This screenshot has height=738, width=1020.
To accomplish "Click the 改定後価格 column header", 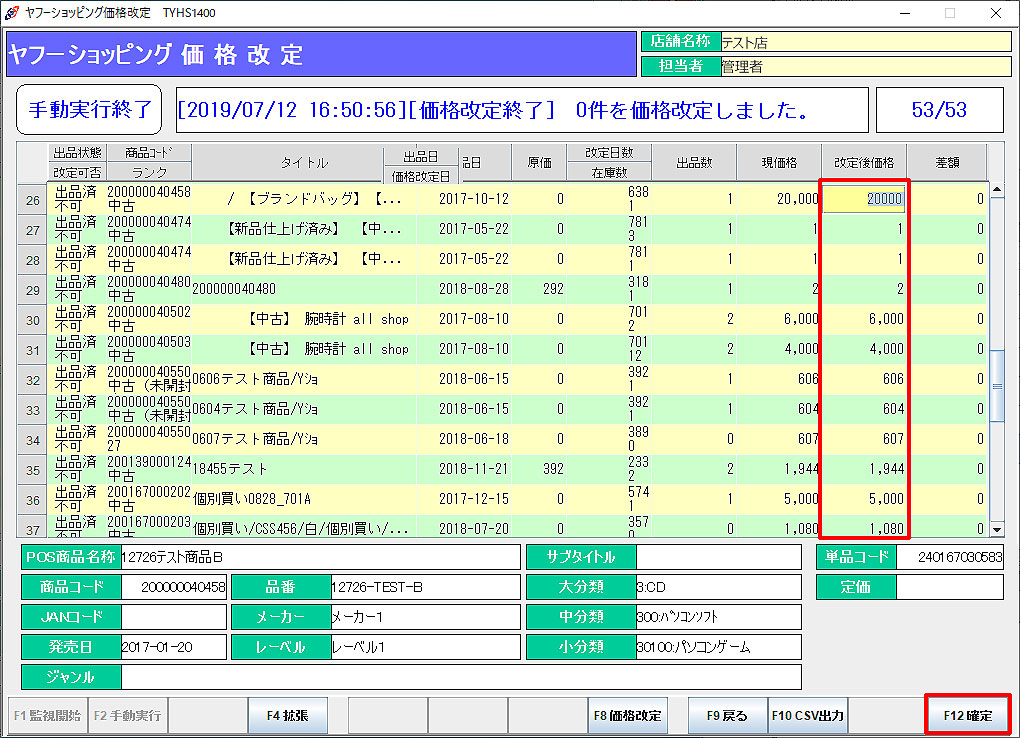I will [x=864, y=163].
